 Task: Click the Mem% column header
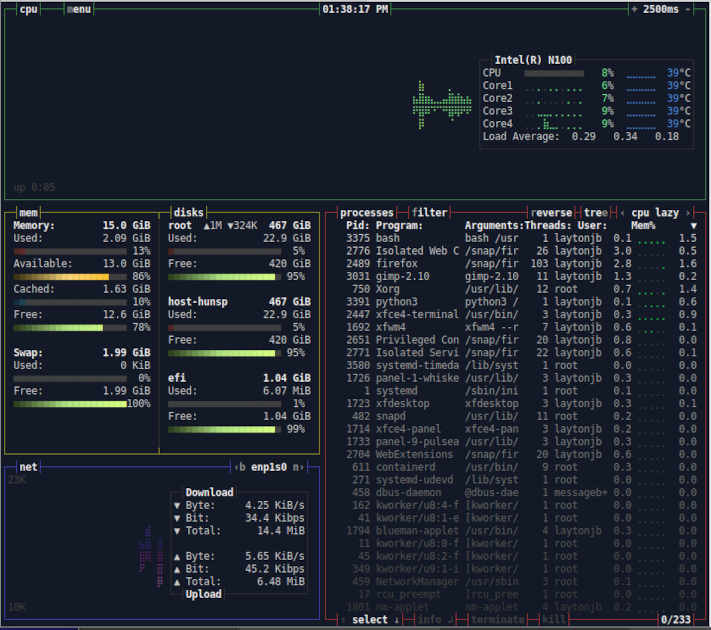click(643, 225)
